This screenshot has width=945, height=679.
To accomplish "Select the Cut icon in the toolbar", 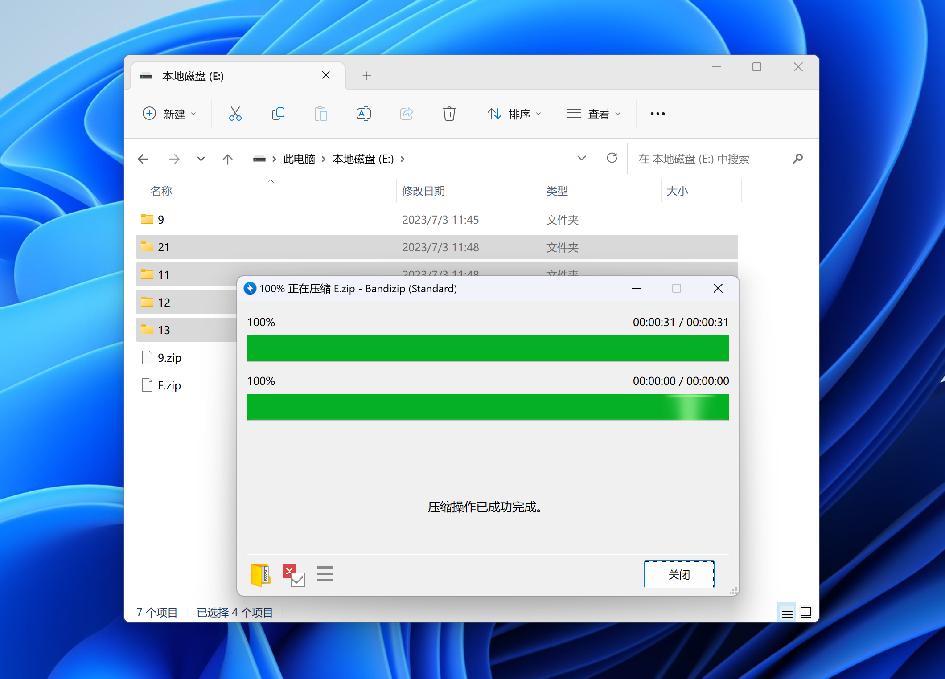I will click(x=236, y=113).
